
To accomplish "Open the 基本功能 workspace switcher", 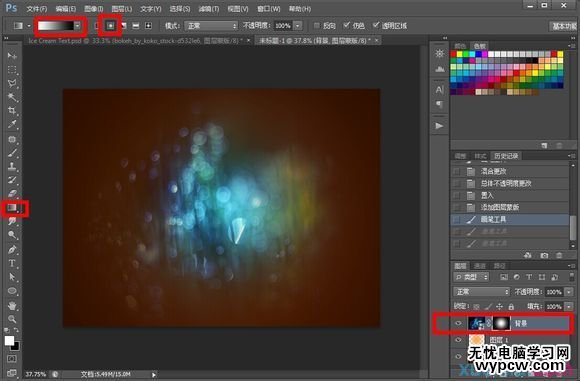I will (564, 26).
